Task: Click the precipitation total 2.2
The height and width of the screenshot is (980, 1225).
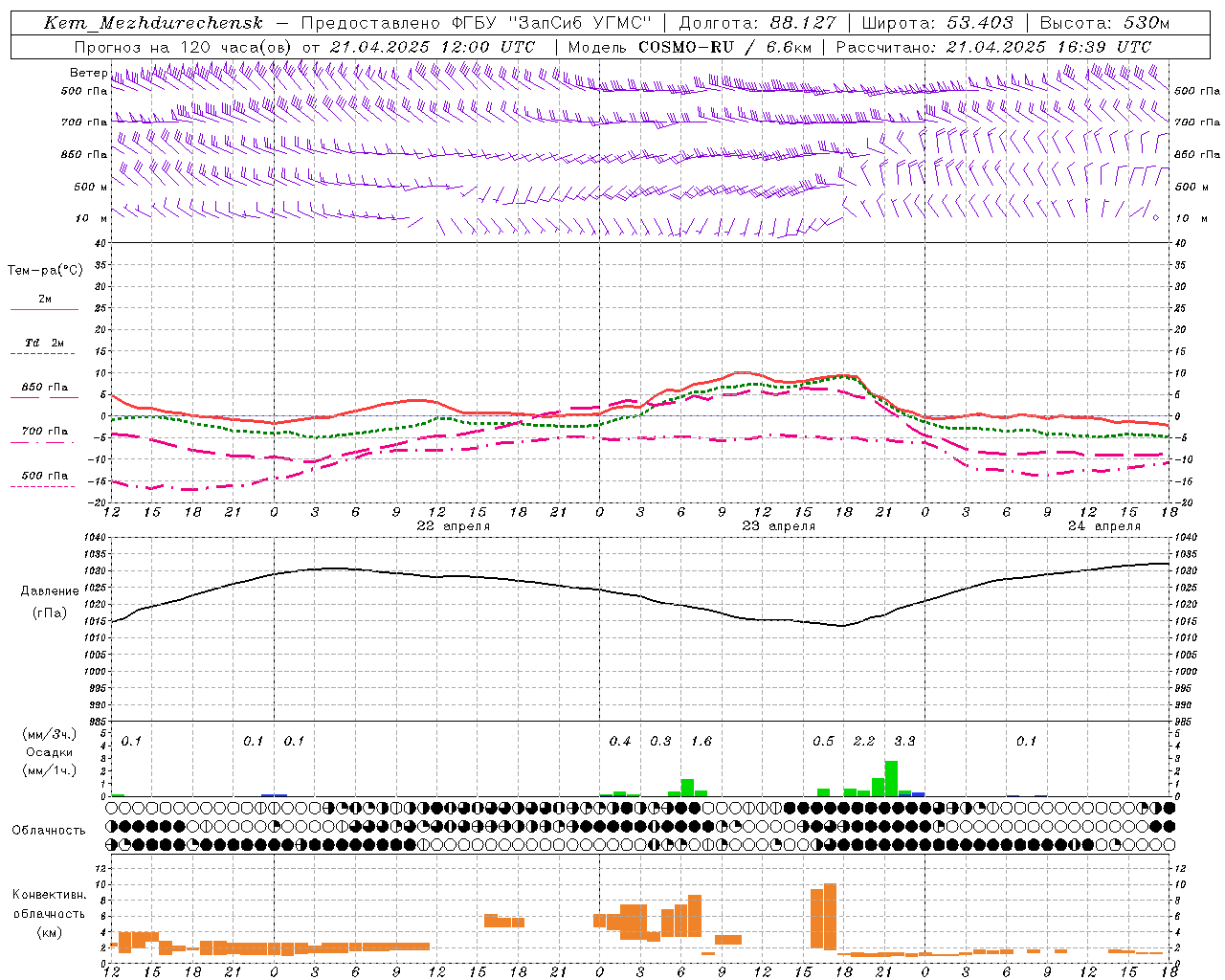Action: click(x=864, y=742)
